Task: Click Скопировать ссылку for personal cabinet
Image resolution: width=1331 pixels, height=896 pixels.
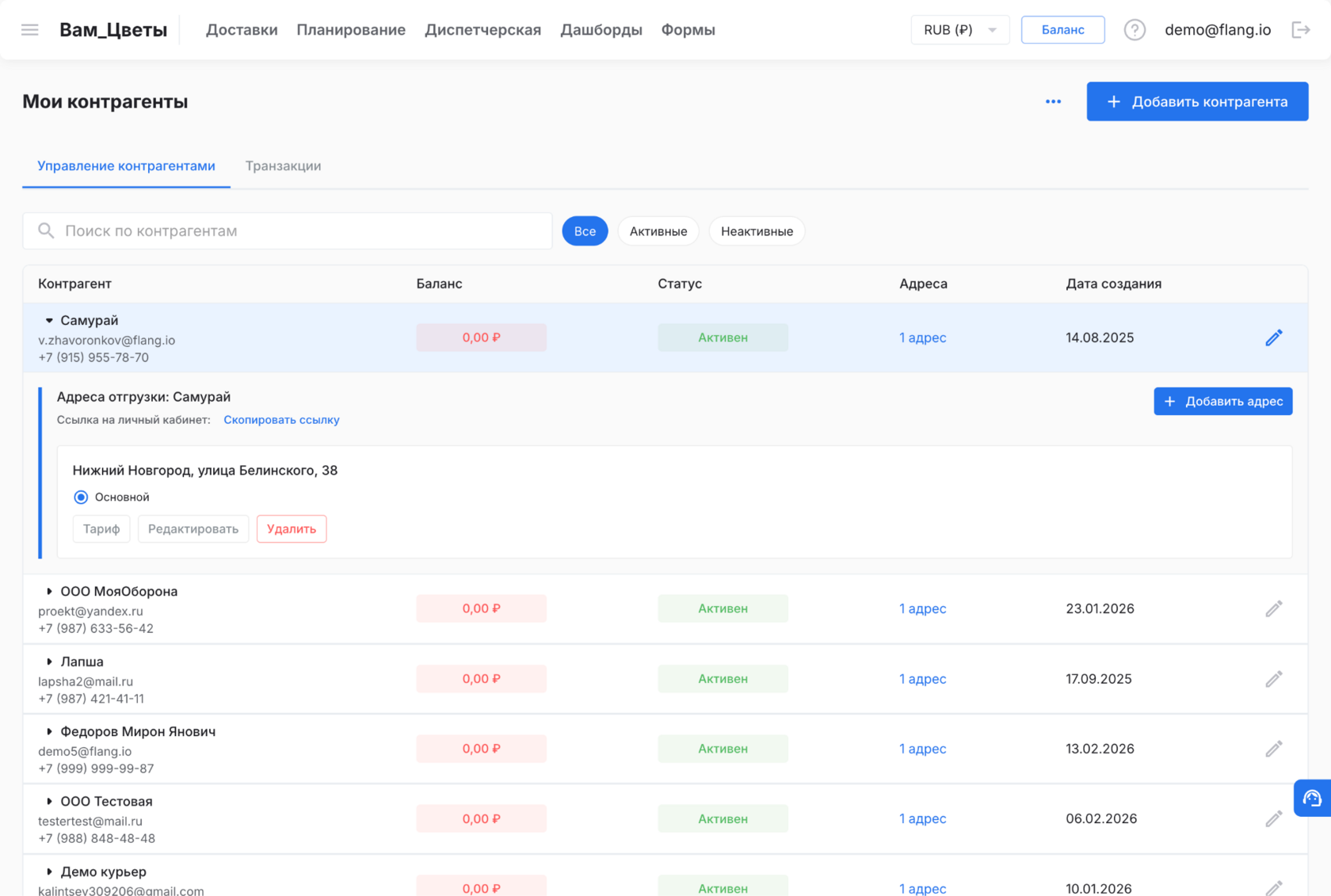Action: pos(281,419)
